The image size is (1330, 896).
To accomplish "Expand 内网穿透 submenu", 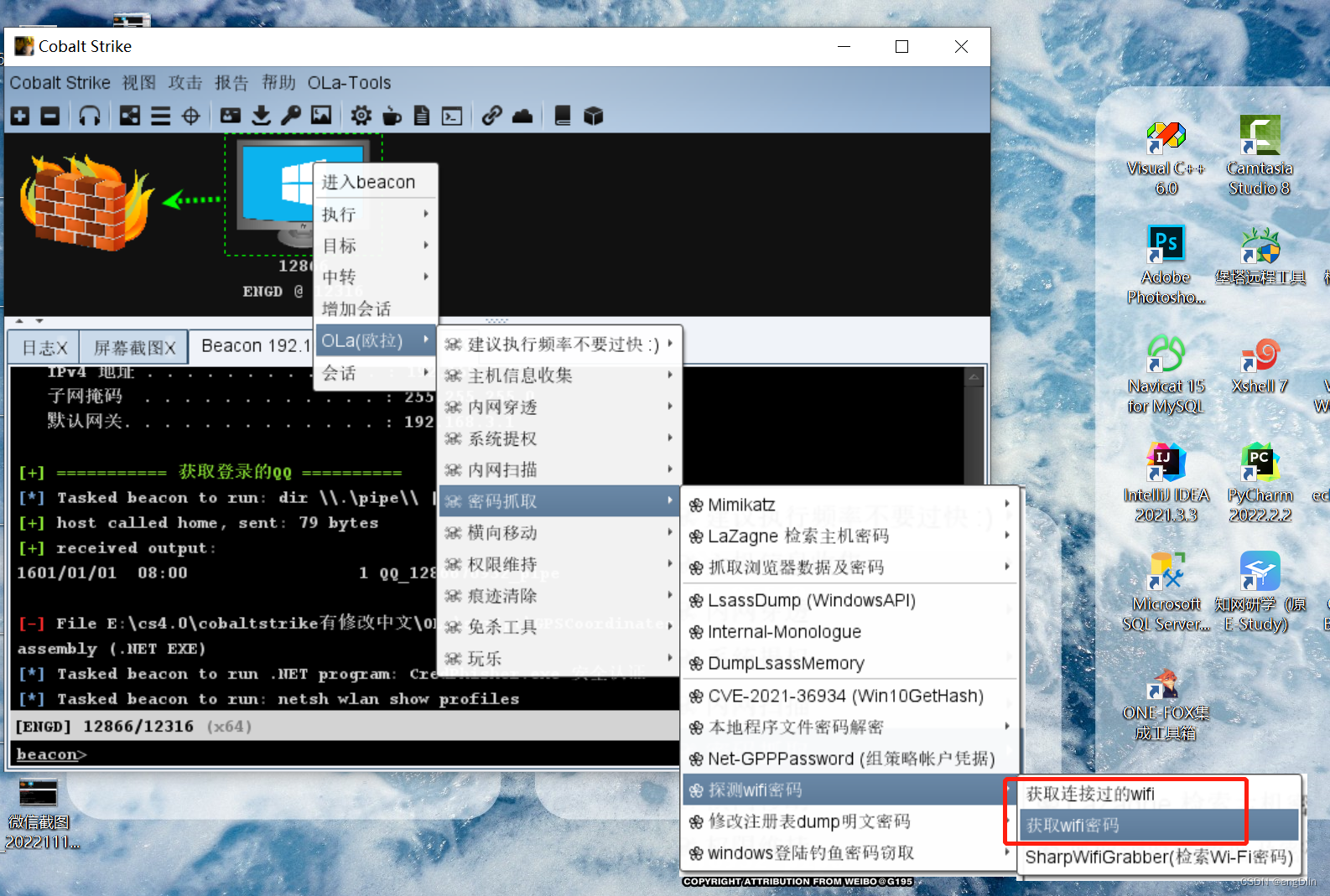I will 559,407.
